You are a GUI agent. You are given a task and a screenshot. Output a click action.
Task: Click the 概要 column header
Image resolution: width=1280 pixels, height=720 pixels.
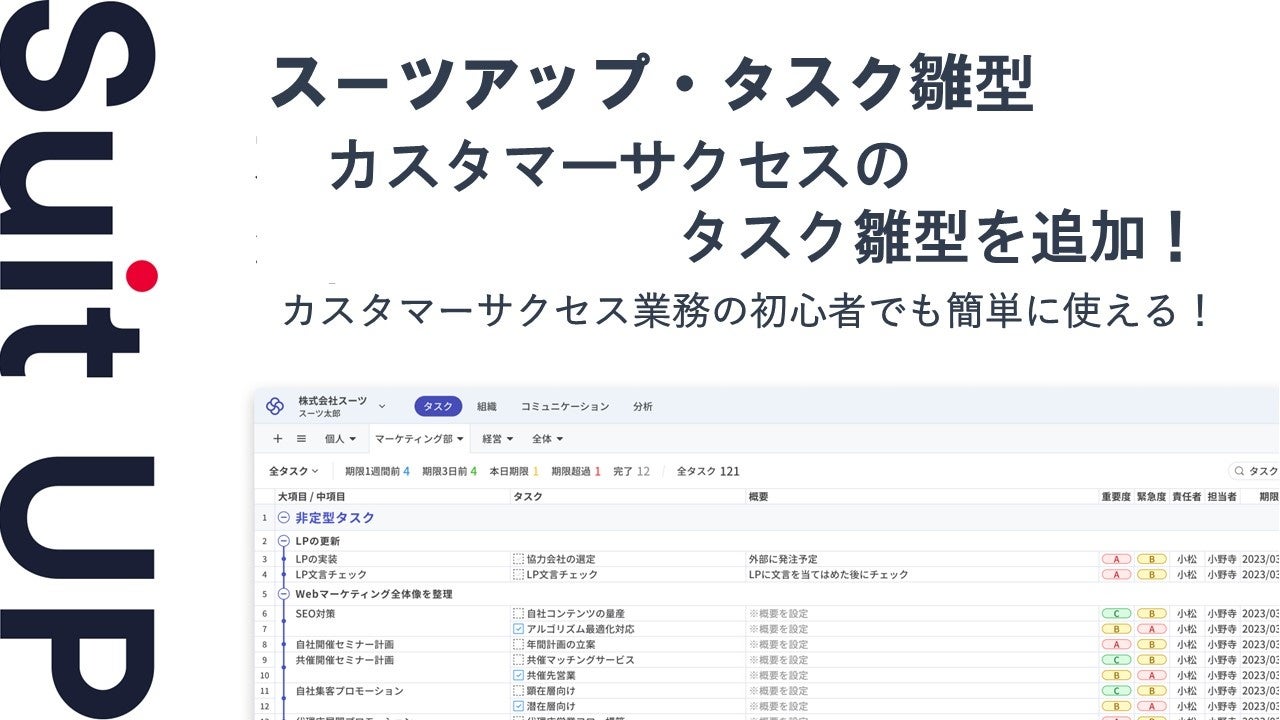[x=758, y=496]
